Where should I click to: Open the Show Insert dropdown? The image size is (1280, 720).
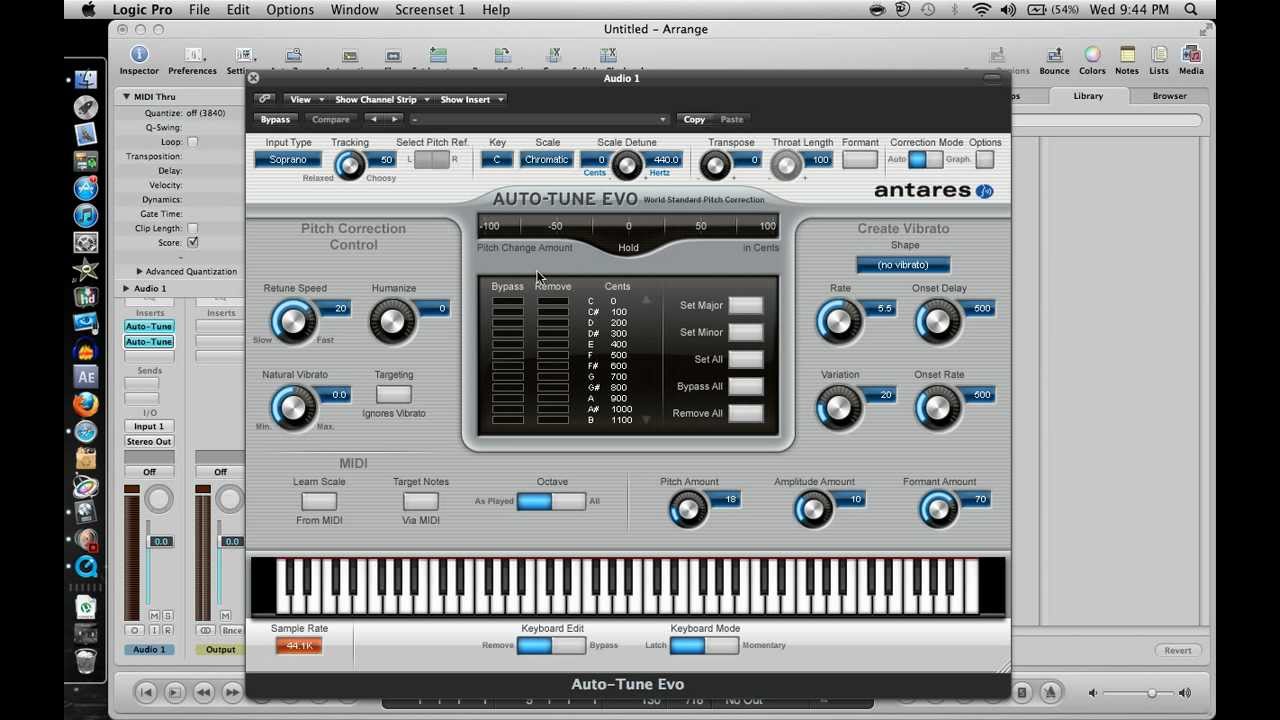click(472, 99)
